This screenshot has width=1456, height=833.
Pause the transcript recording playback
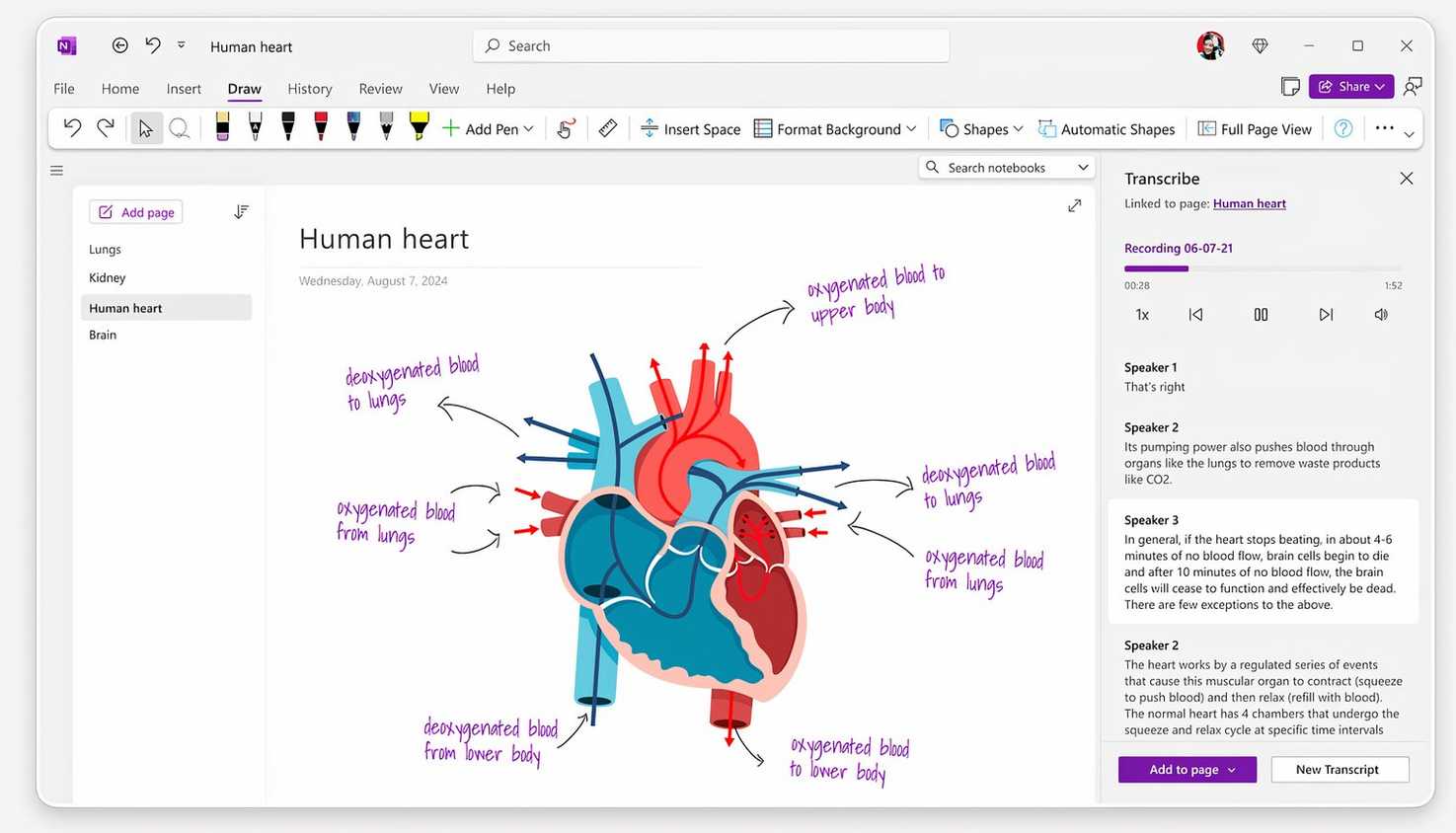[x=1261, y=315]
